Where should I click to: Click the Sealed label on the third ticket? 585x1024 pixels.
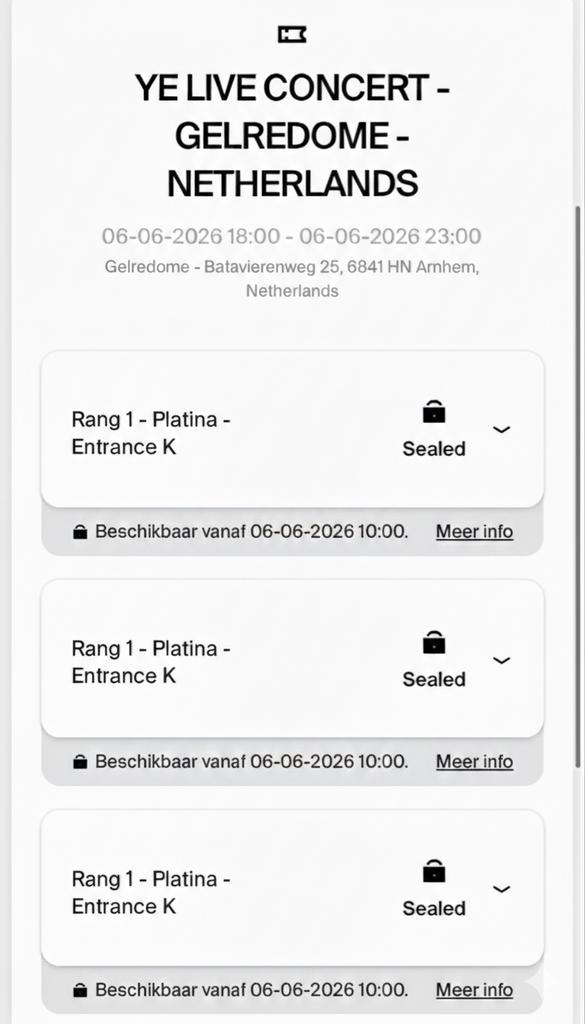[x=433, y=908]
